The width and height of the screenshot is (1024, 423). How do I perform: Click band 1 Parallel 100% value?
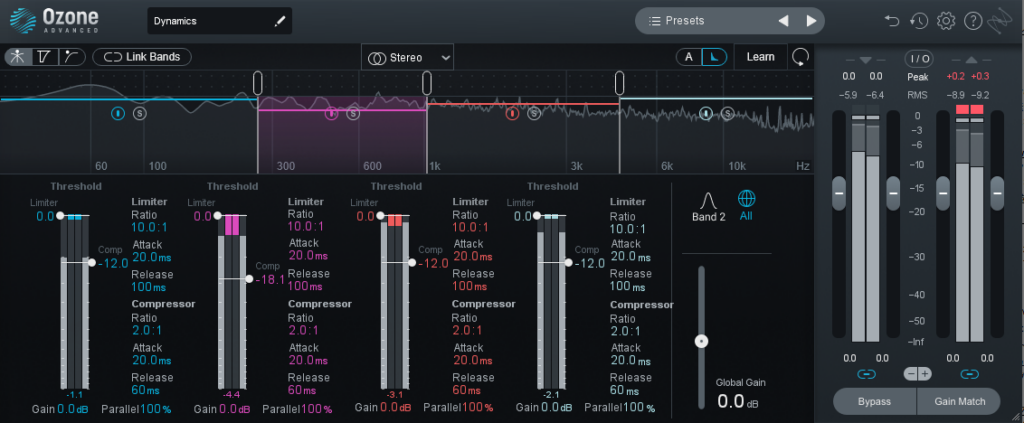point(154,409)
